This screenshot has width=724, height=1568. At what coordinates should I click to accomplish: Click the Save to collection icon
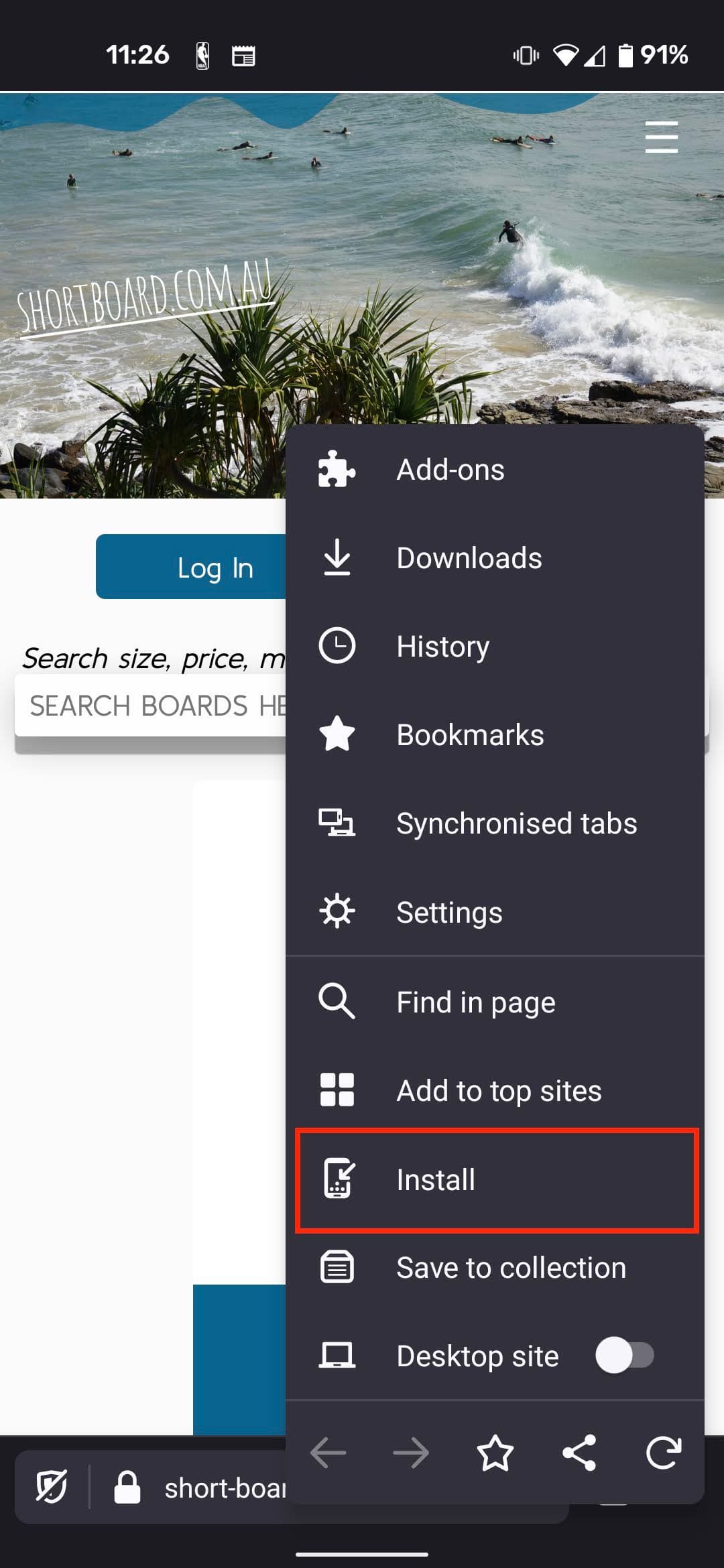(x=337, y=1266)
